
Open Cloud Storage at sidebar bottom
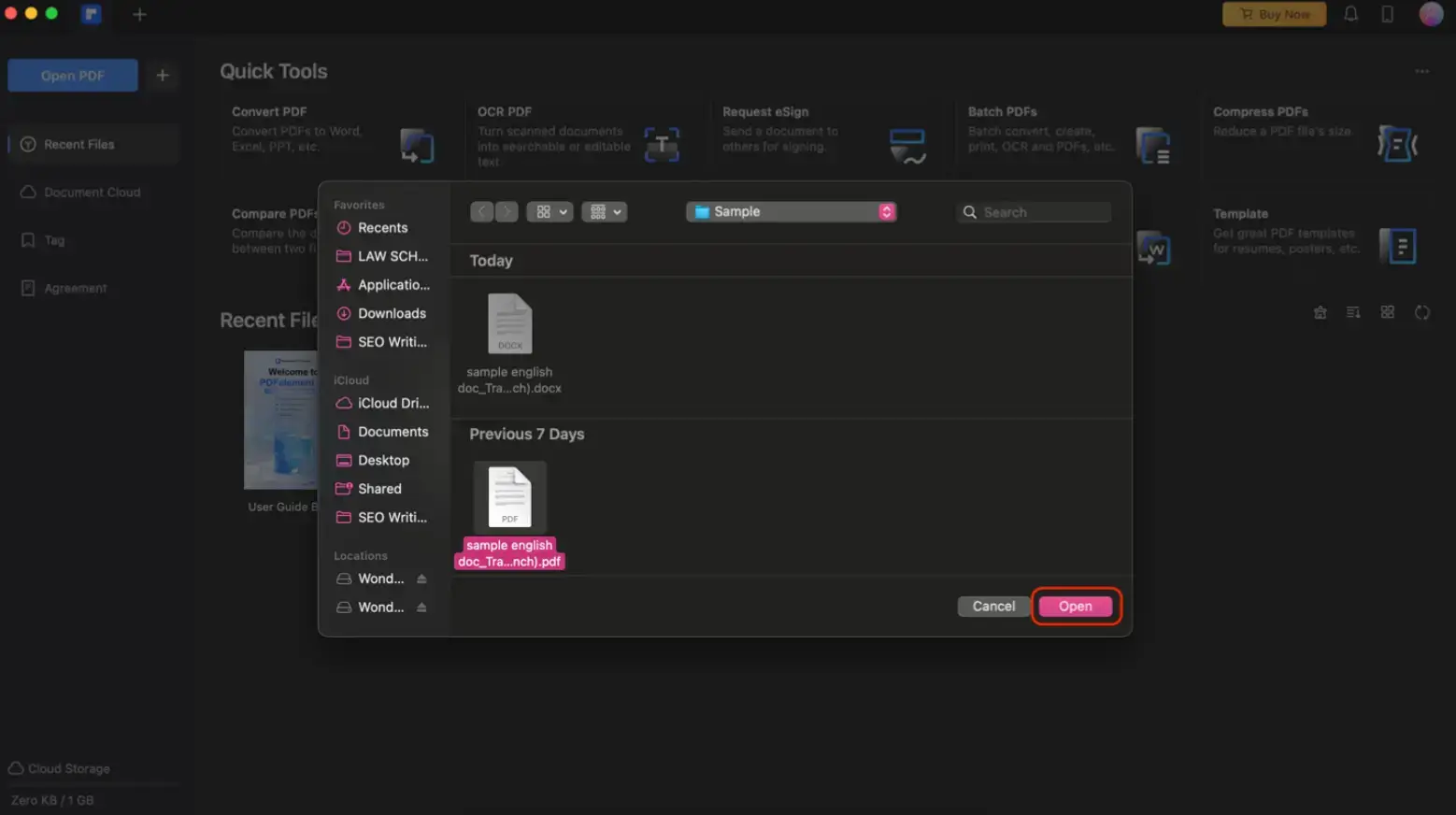(65, 768)
